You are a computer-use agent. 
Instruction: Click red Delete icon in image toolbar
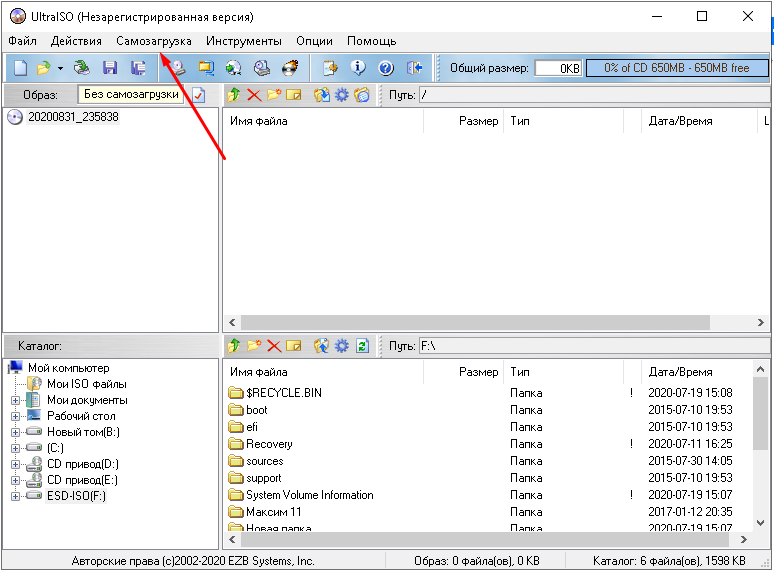point(254,95)
